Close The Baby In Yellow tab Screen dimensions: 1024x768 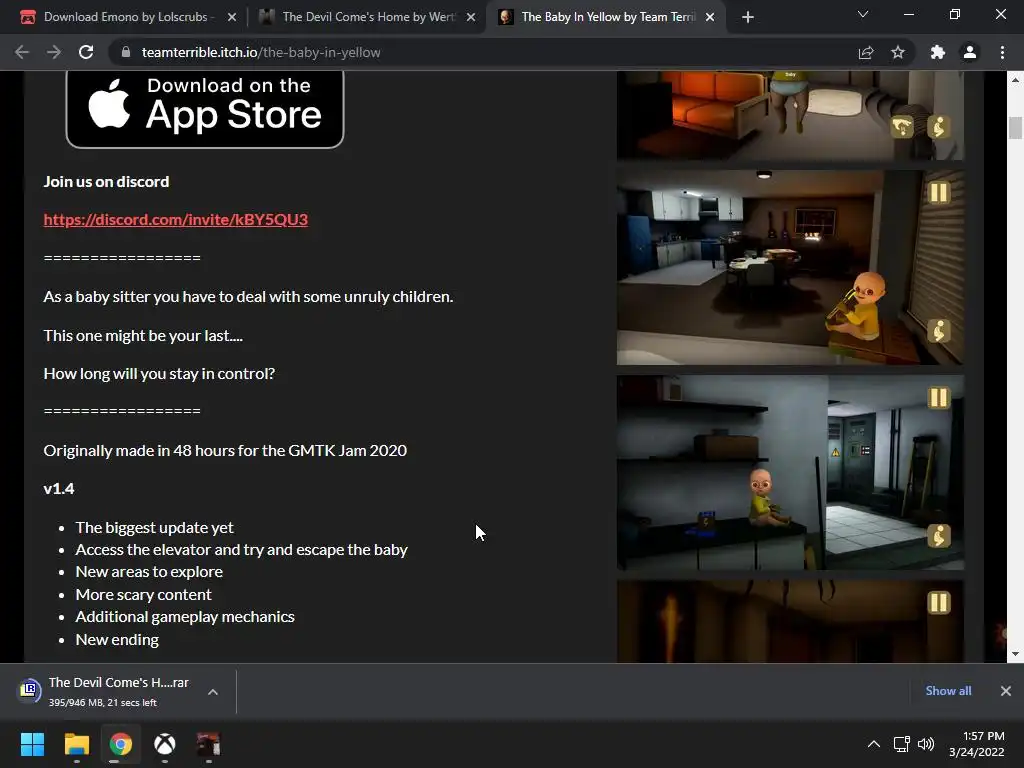(x=711, y=17)
